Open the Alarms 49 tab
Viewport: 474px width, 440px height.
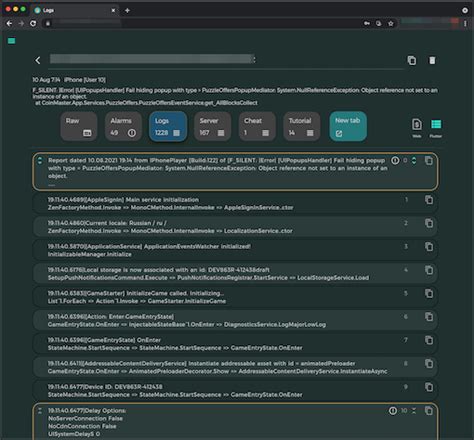(123, 126)
